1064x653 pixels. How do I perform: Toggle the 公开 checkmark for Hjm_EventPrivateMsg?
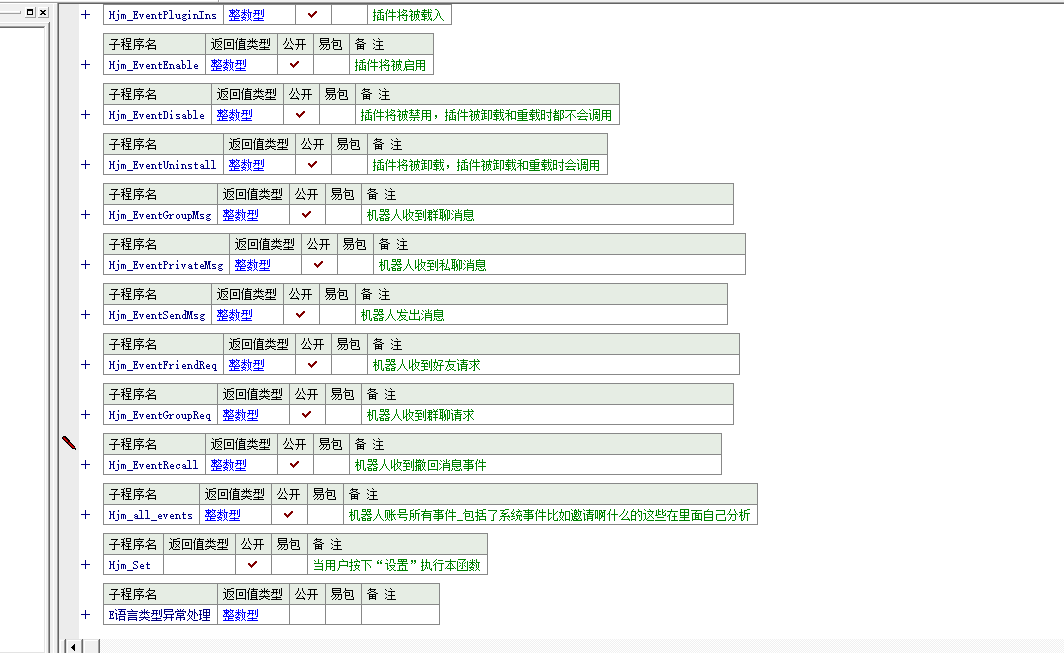pos(318,265)
